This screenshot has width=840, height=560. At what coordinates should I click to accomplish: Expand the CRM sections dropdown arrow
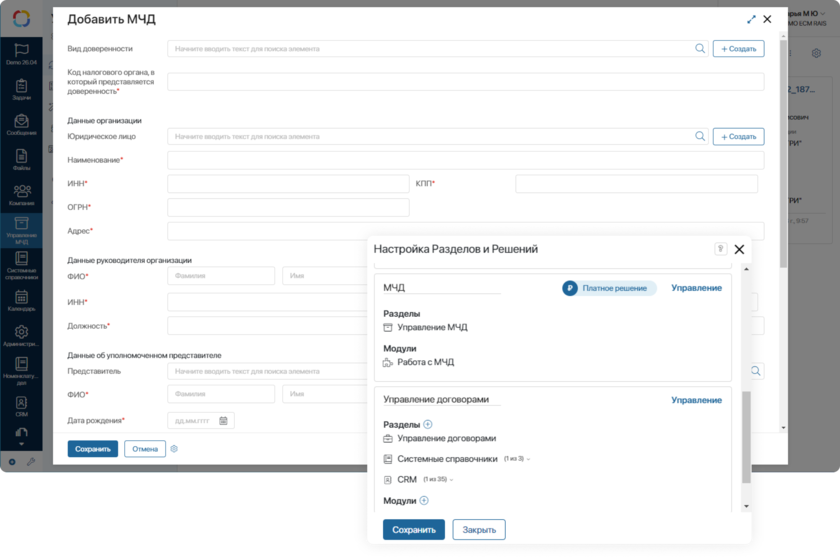[x=453, y=480]
